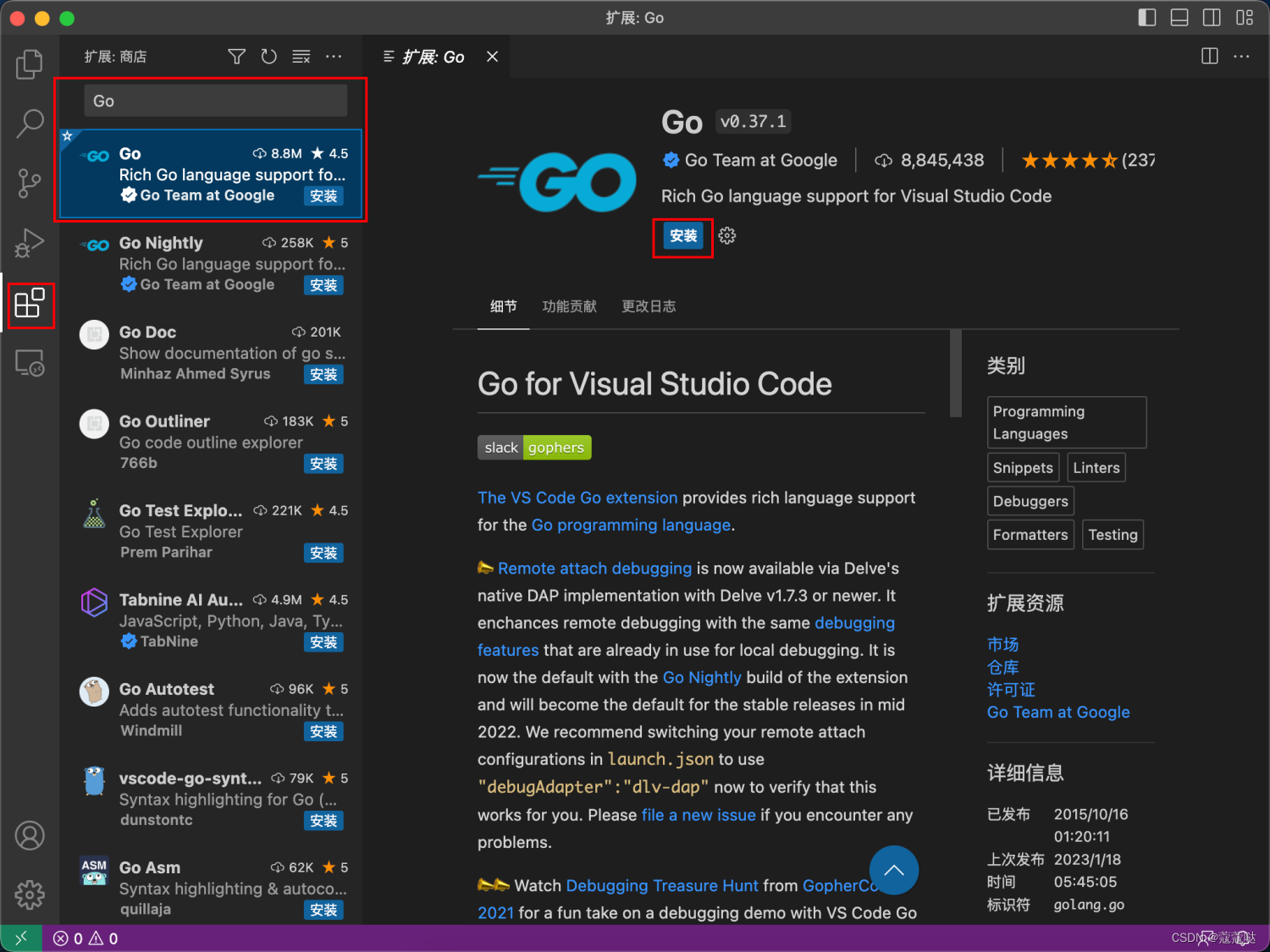Install the Go Doc extension
Screen dimensions: 1270x952
point(323,375)
